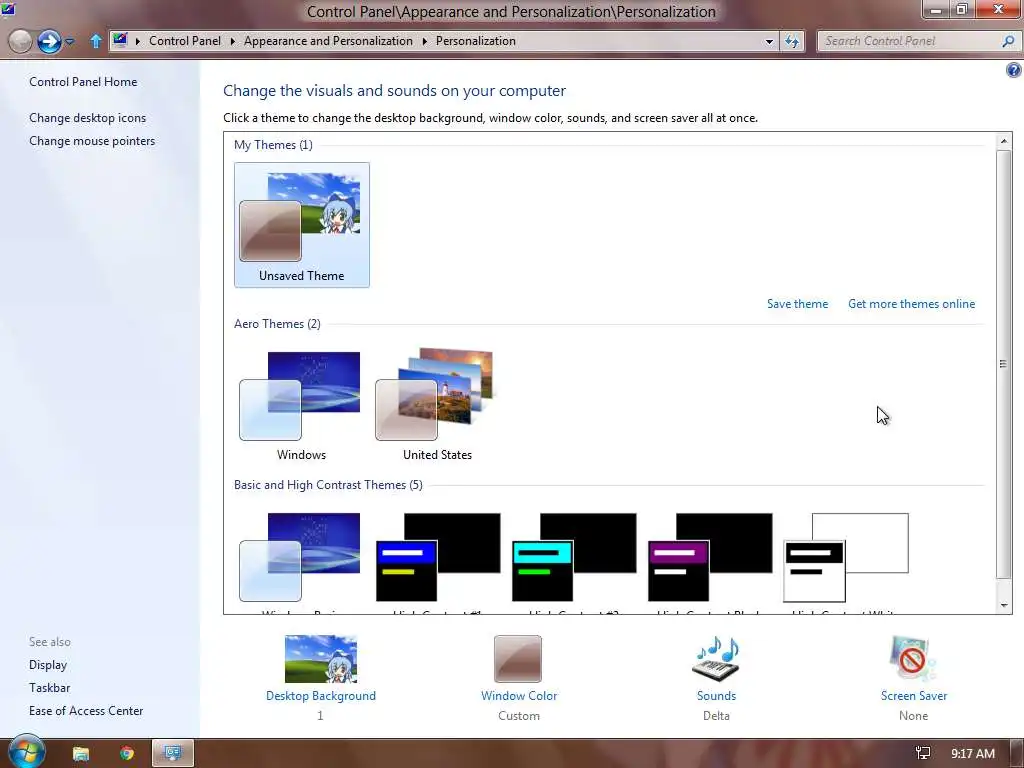Expand the arrow before Control Panel breadcrumb
The height and width of the screenshot is (768, 1024).
[x=138, y=41]
